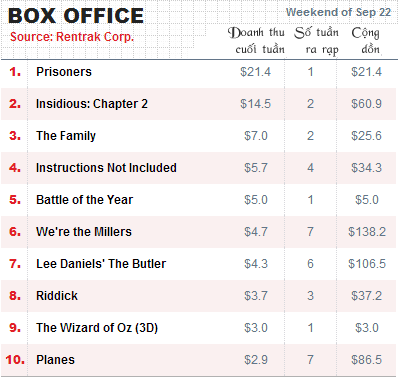399x377 pixels.
Task: Click rank number 10.
Action: pyautogui.click(x=15, y=360)
